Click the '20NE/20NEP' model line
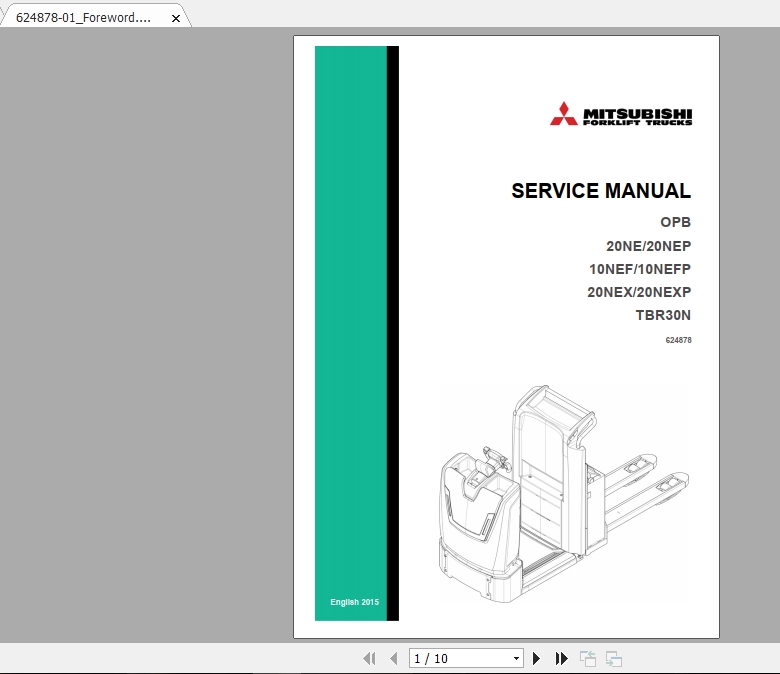Image resolution: width=780 pixels, height=674 pixels. 649,246
